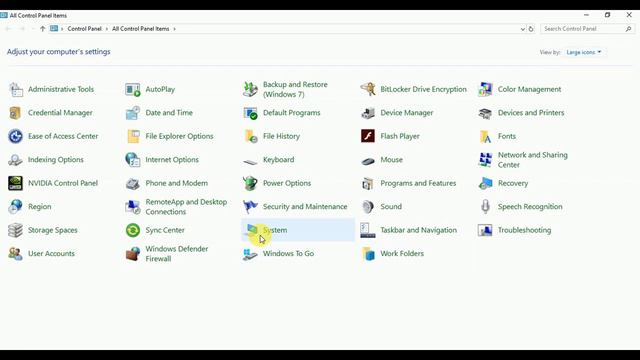Open Flash Player icon
The height and width of the screenshot is (360, 640).
[x=368, y=136]
